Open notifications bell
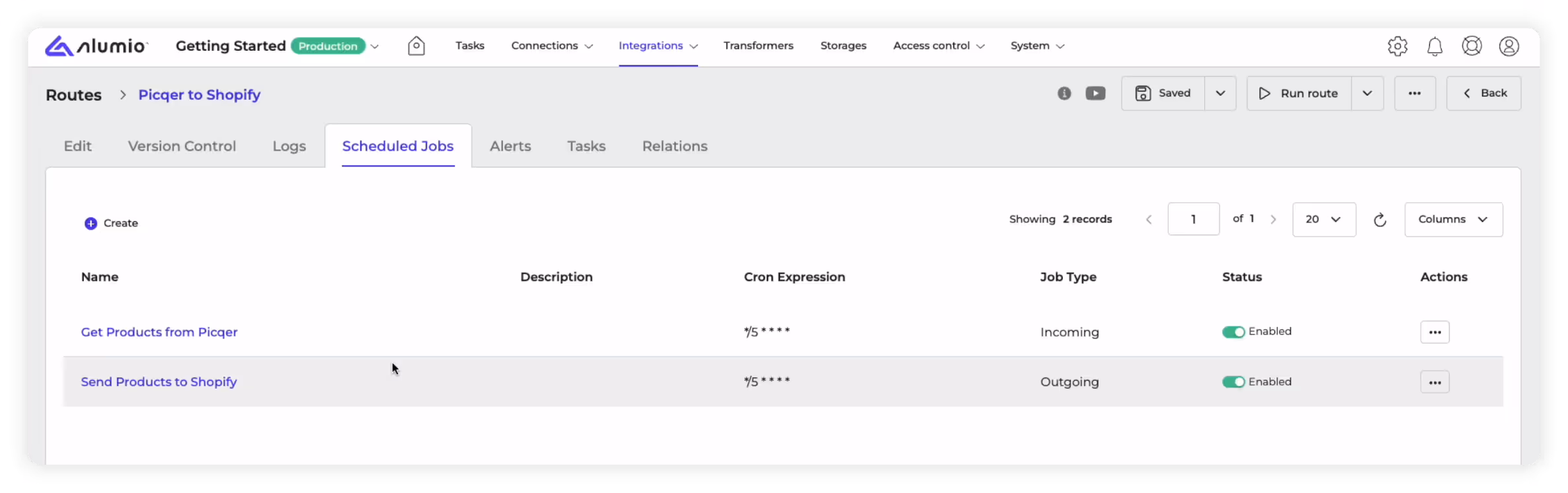Image resolution: width=1568 pixels, height=493 pixels. 1434,46
